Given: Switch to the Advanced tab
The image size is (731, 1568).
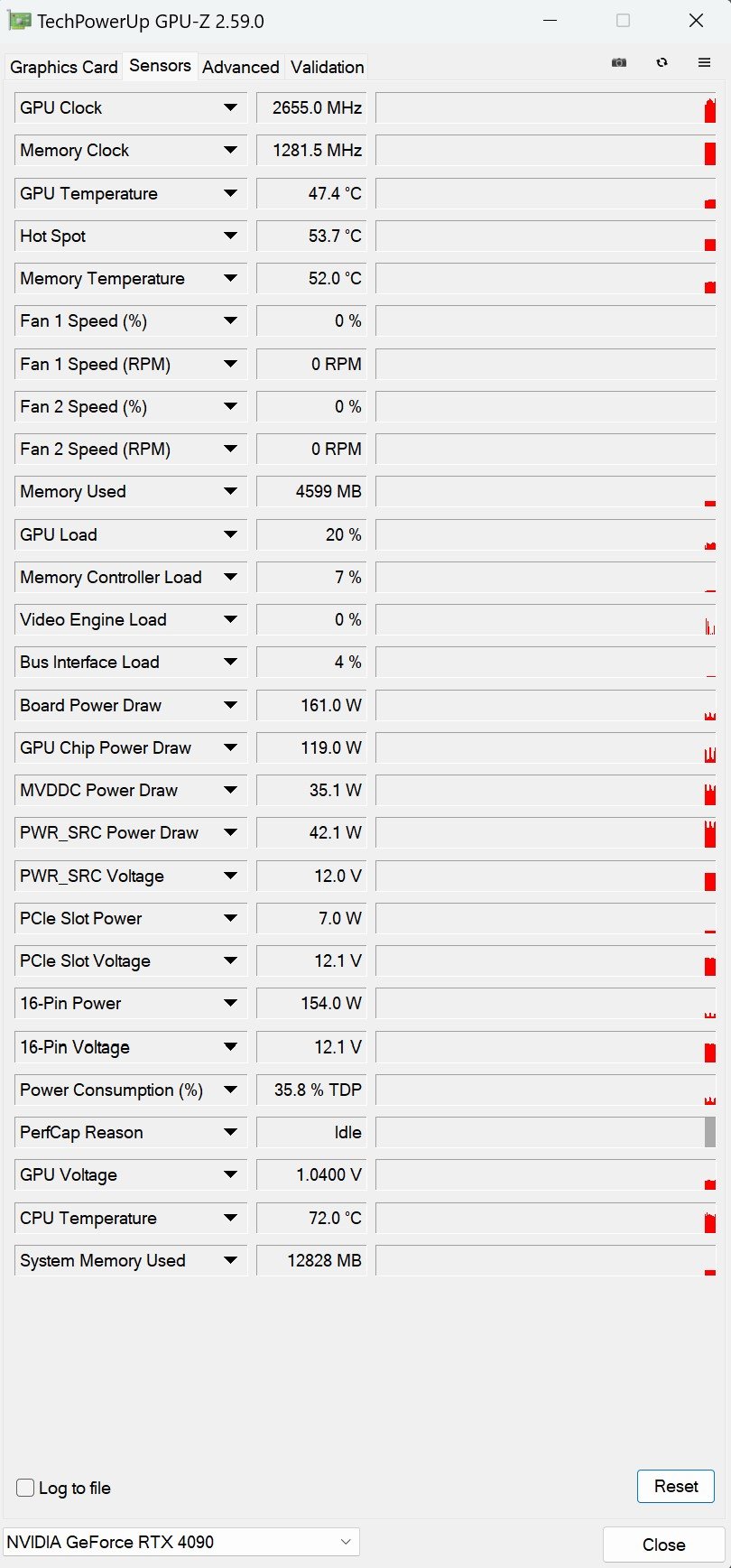Looking at the screenshot, I should 240,67.
